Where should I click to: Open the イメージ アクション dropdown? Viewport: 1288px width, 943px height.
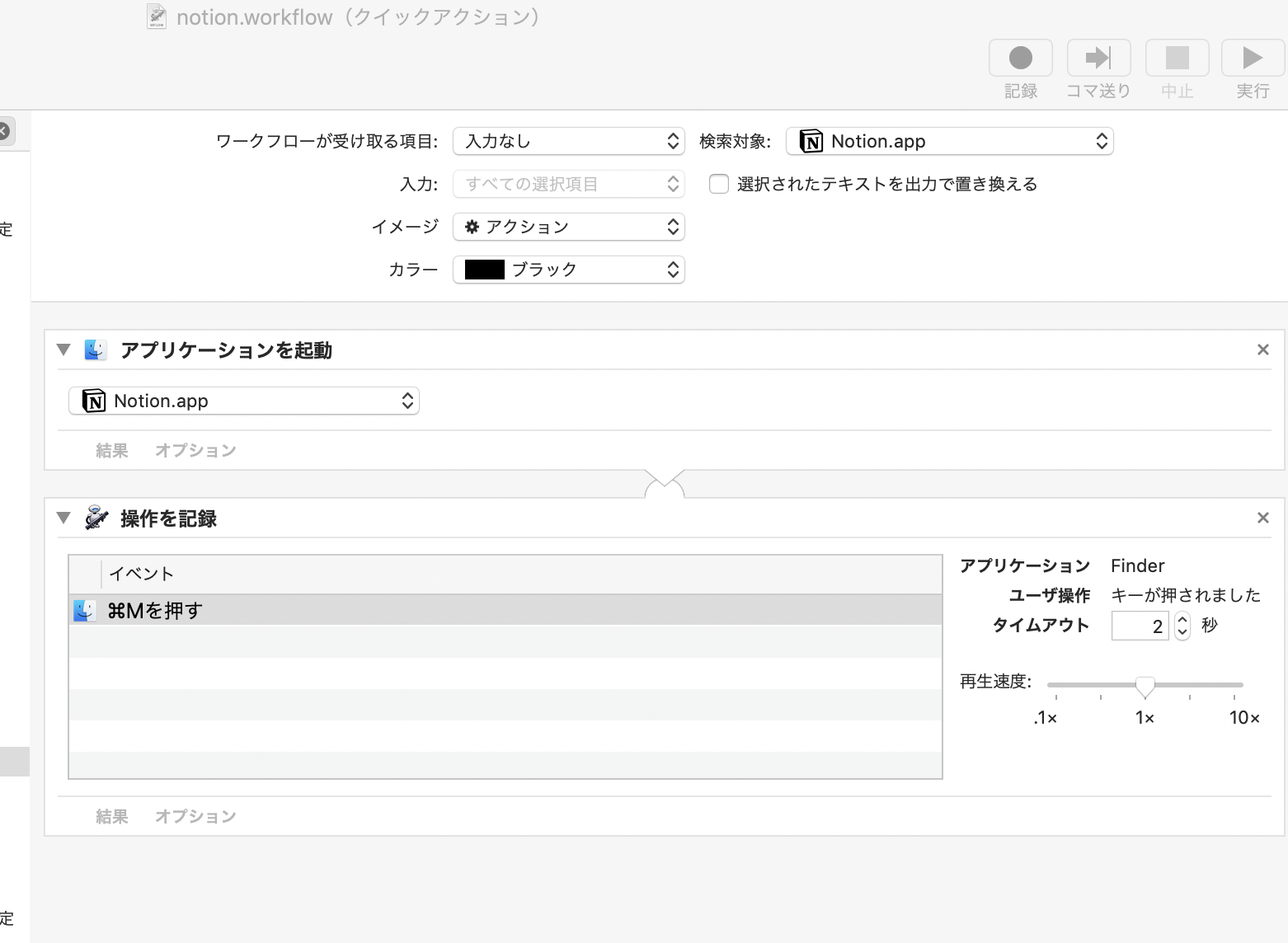click(569, 227)
